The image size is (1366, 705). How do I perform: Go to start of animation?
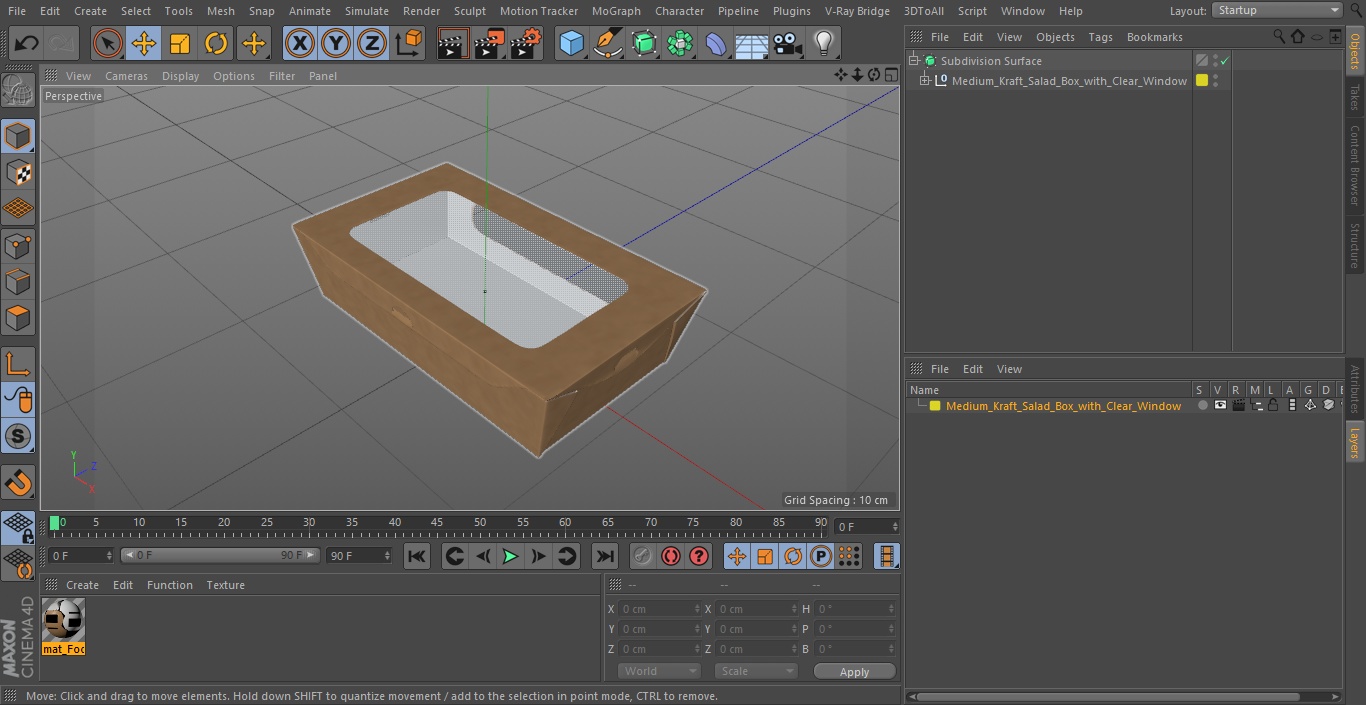417,556
